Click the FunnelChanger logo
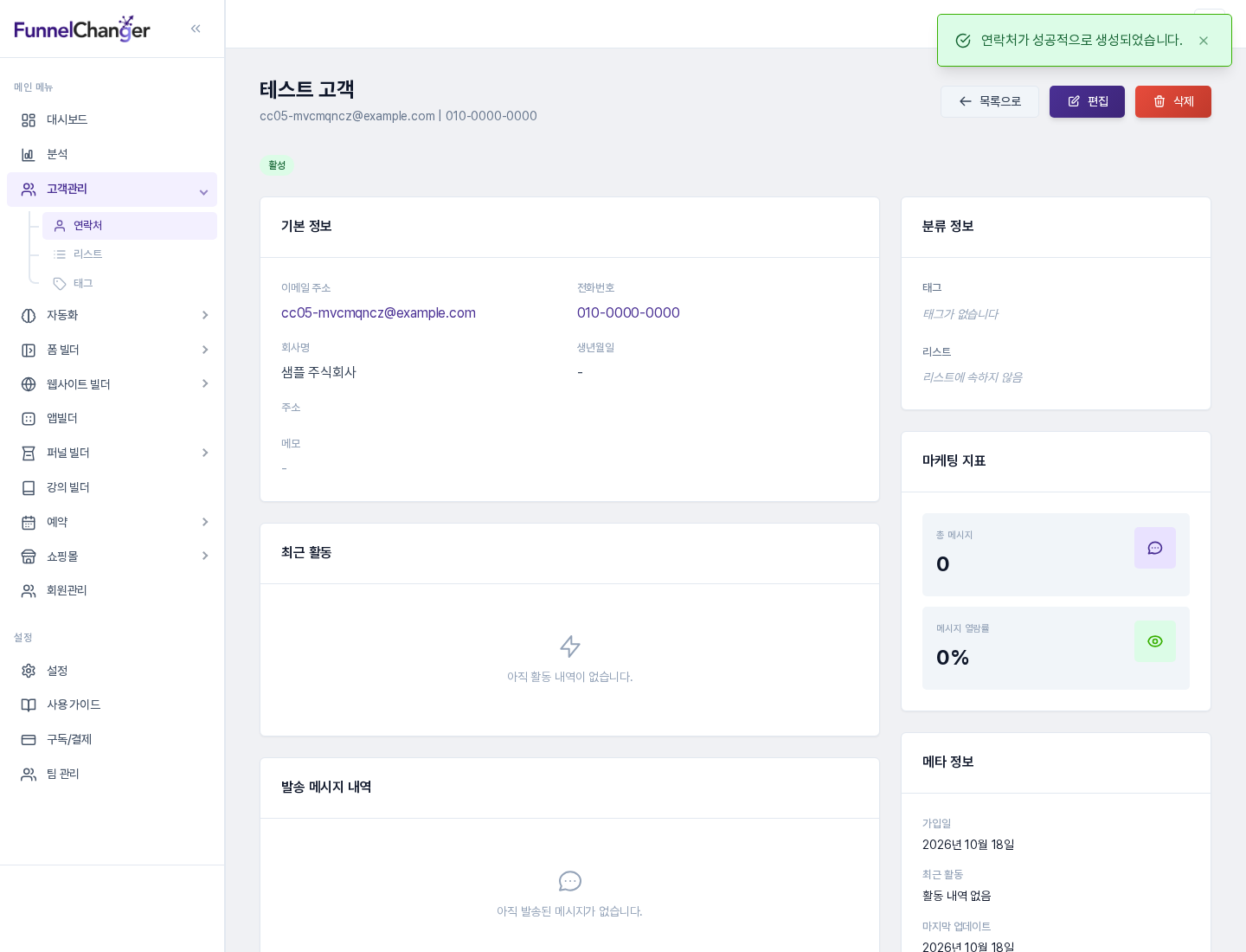The height and width of the screenshot is (952, 1246). pos(82,29)
